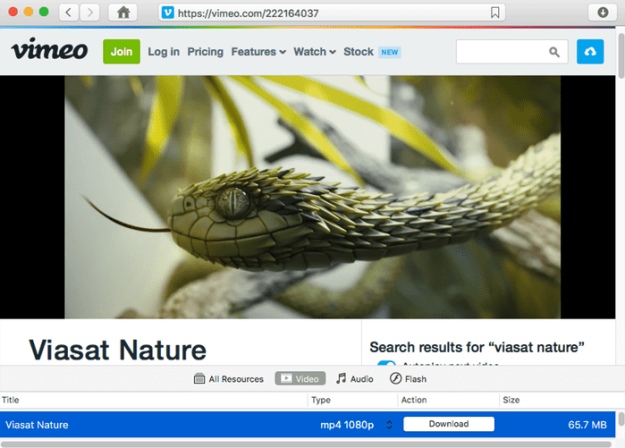Click the Flash icon
The width and height of the screenshot is (625, 448).
395,378
